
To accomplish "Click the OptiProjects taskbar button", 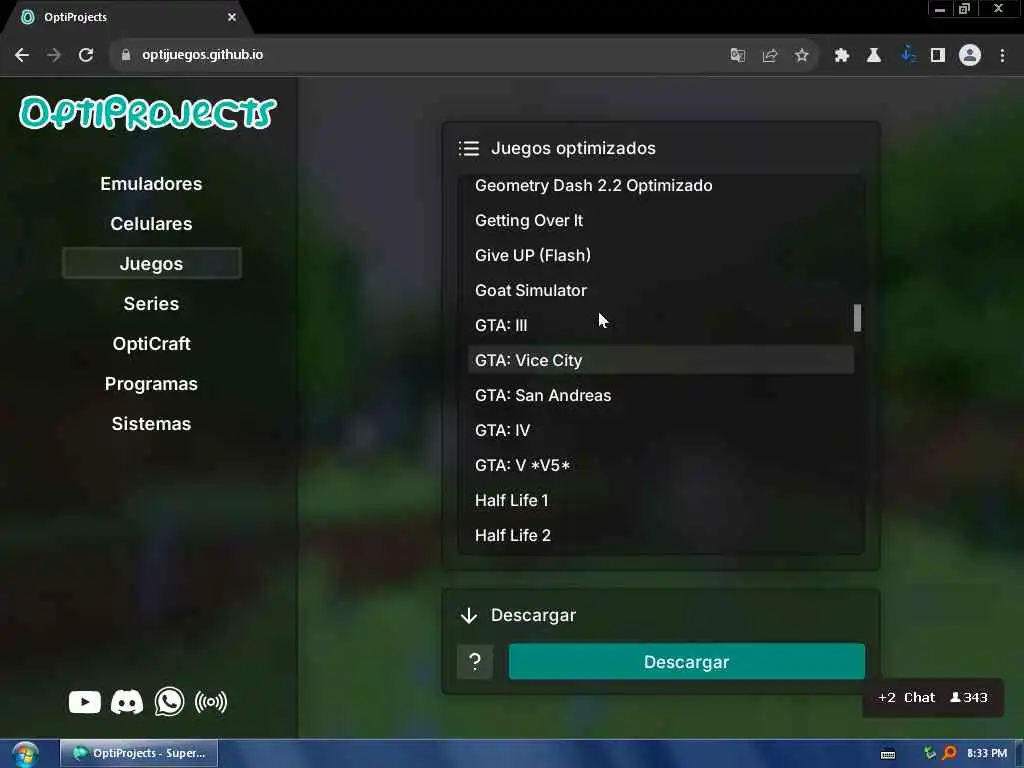I will tap(139, 754).
